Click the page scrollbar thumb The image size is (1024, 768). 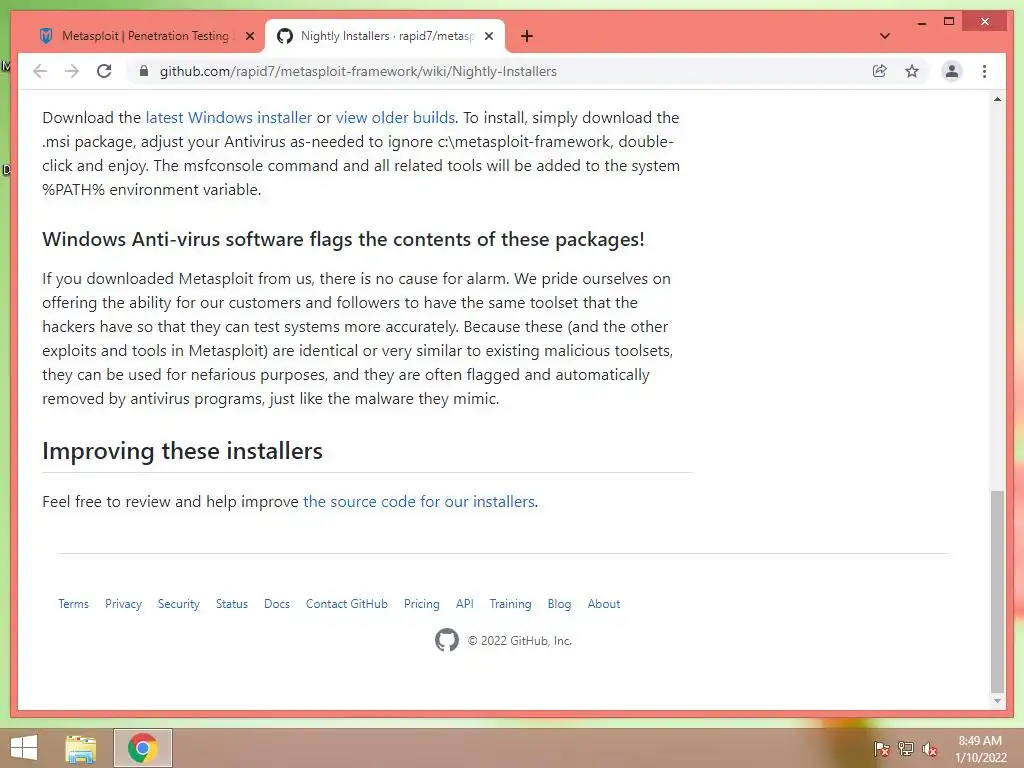(x=997, y=591)
